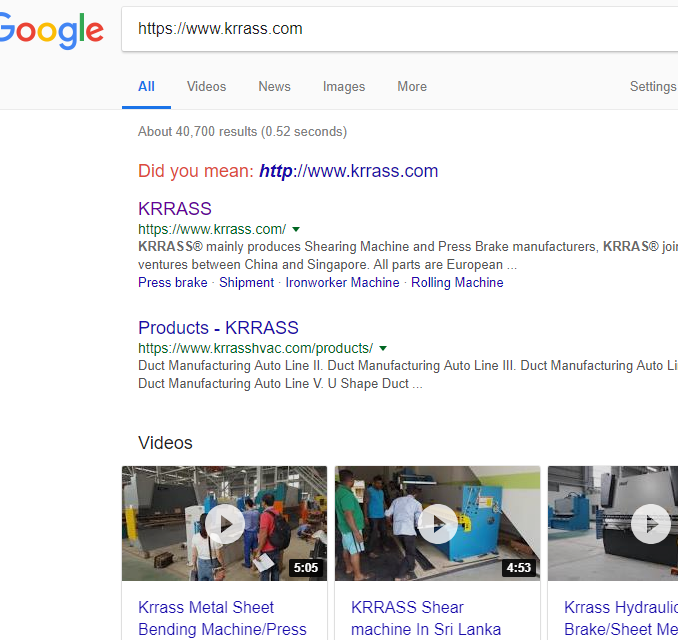The height and width of the screenshot is (640, 678).
Task: Click the green https://www.krrass.com/ URL
Action: (212, 229)
